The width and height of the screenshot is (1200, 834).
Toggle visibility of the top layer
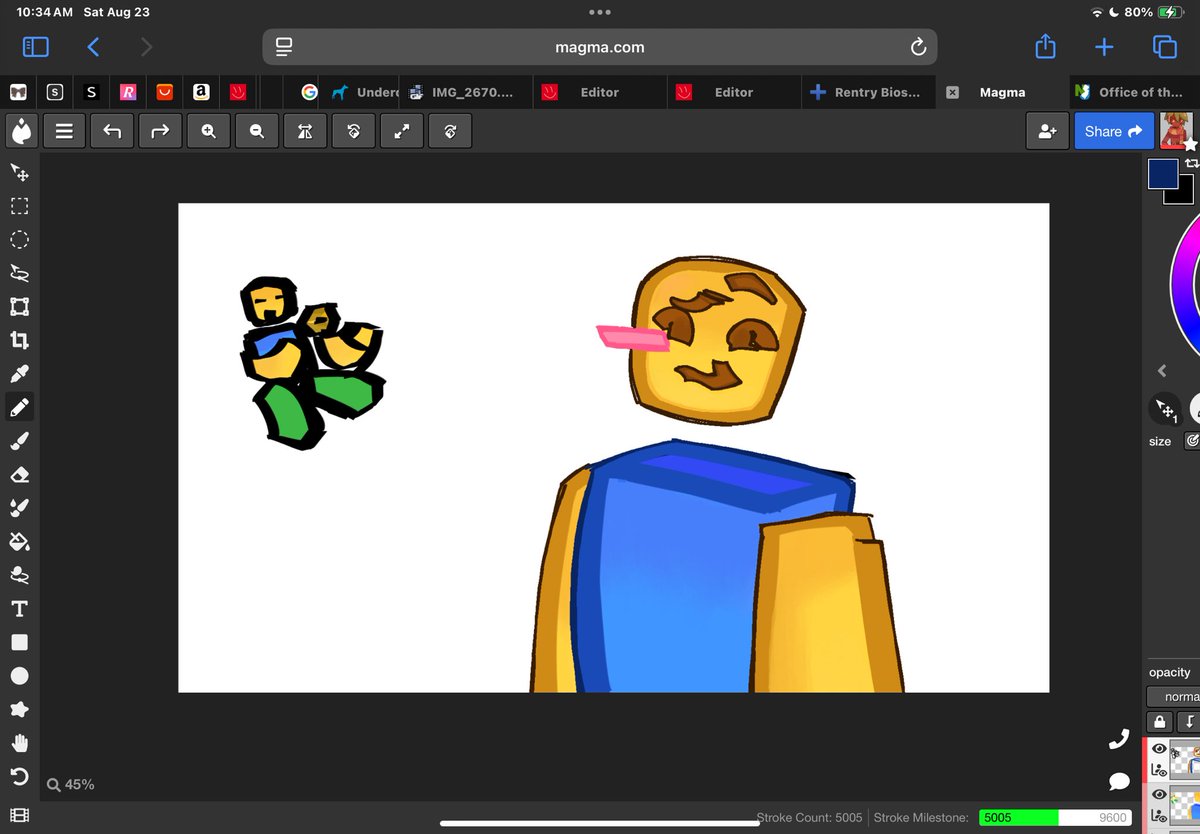coord(1159,749)
